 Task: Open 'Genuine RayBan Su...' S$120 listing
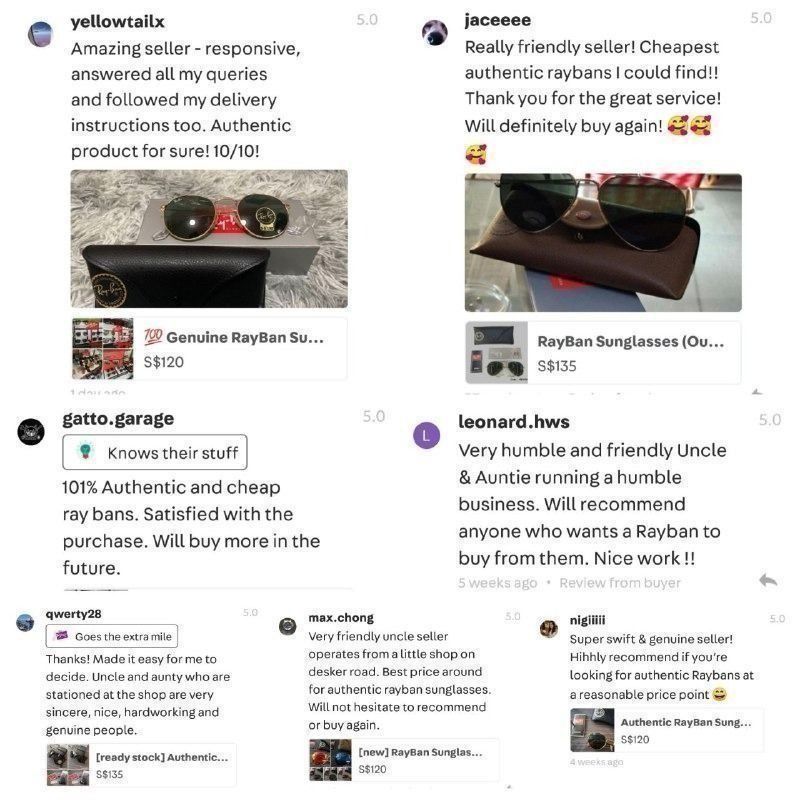pyautogui.click(x=209, y=349)
